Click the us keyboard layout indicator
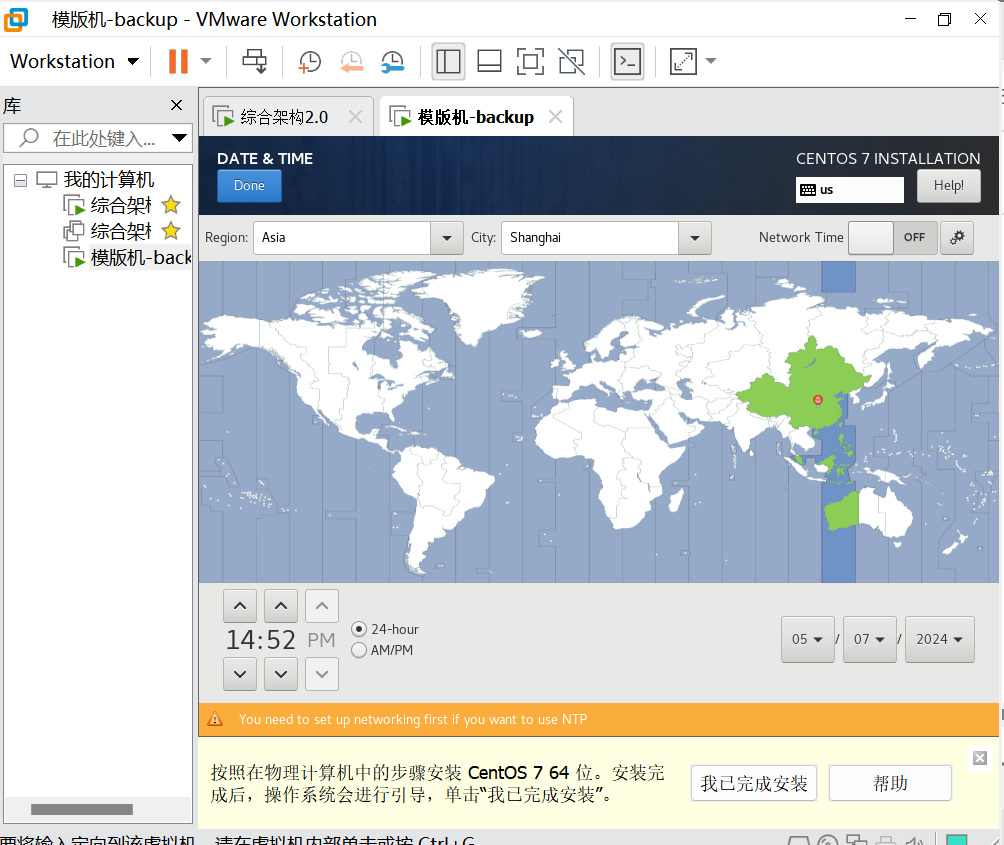The width and height of the screenshot is (1004, 845). [850, 189]
